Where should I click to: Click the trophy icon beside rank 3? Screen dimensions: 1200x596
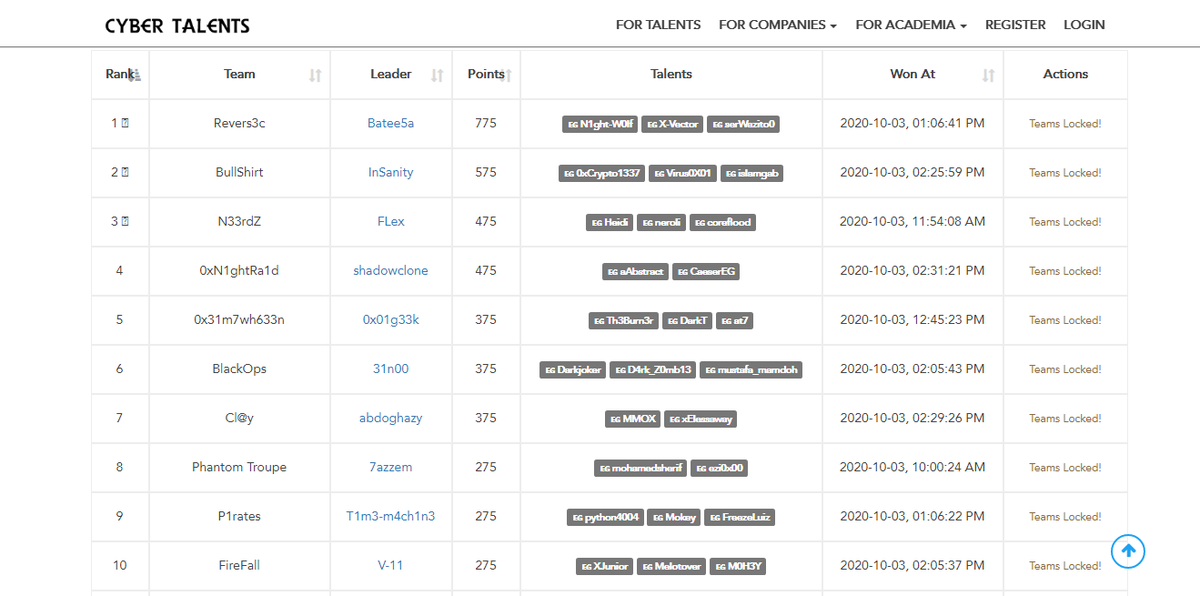[x=125, y=221]
